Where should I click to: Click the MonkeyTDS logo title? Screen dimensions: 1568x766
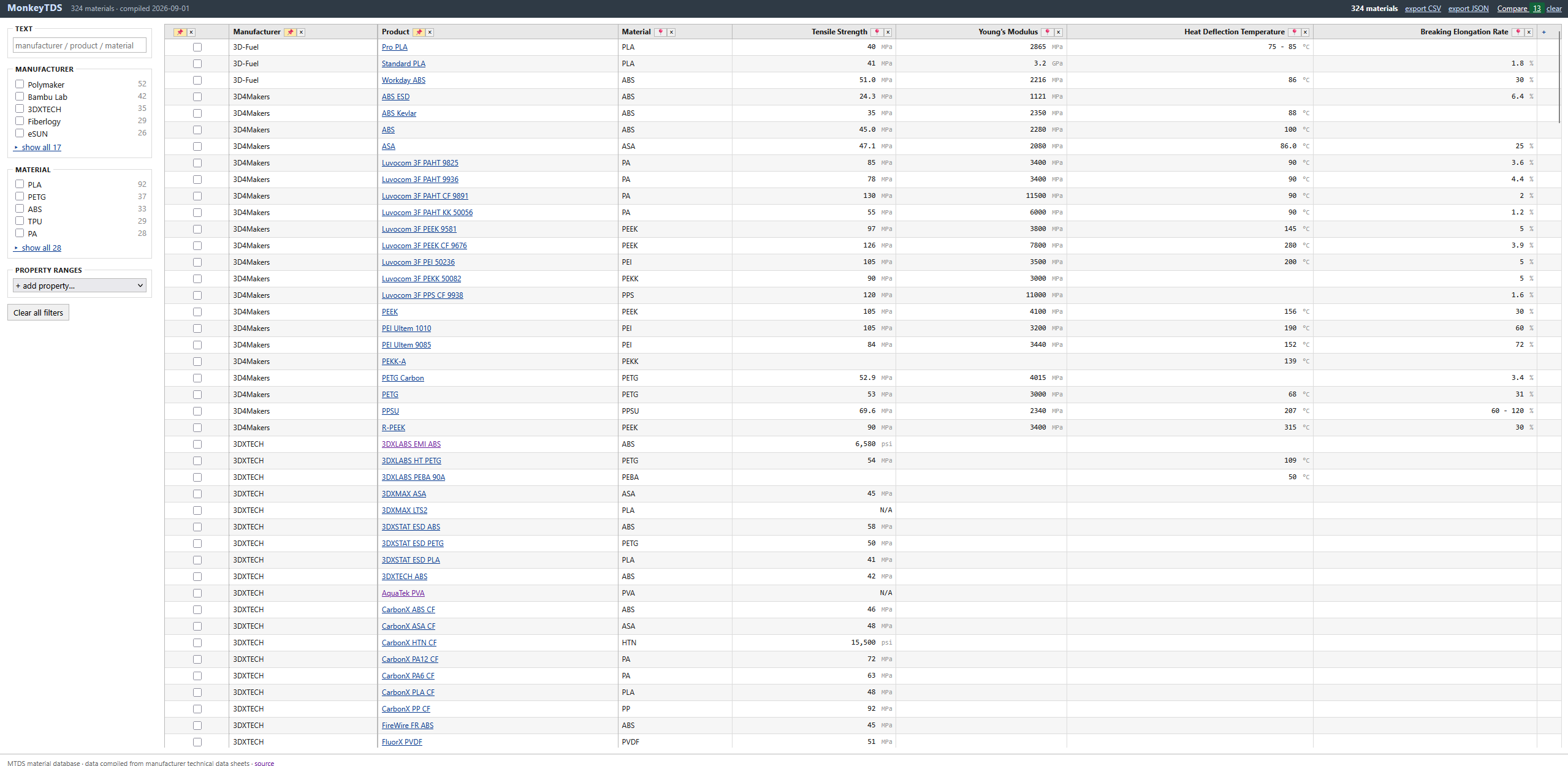click(35, 8)
